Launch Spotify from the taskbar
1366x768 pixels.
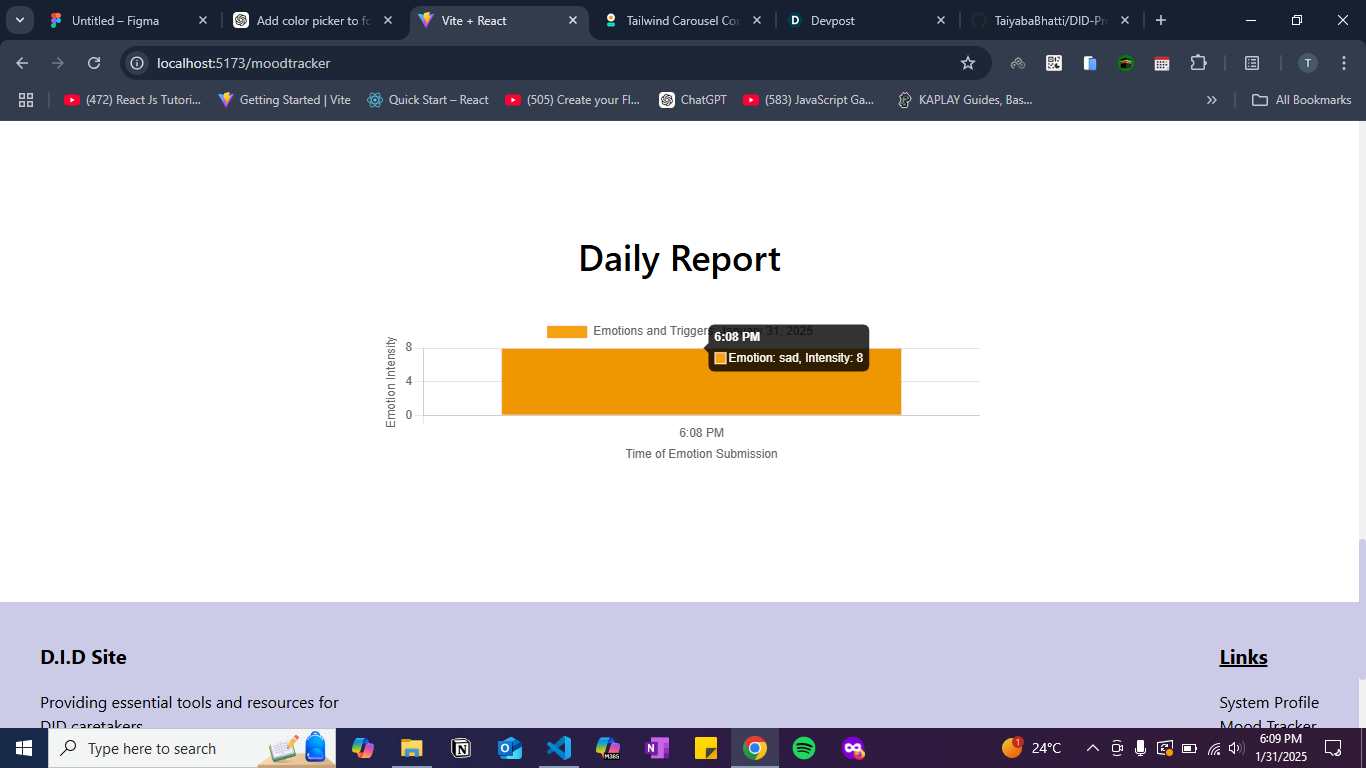coord(804,748)
